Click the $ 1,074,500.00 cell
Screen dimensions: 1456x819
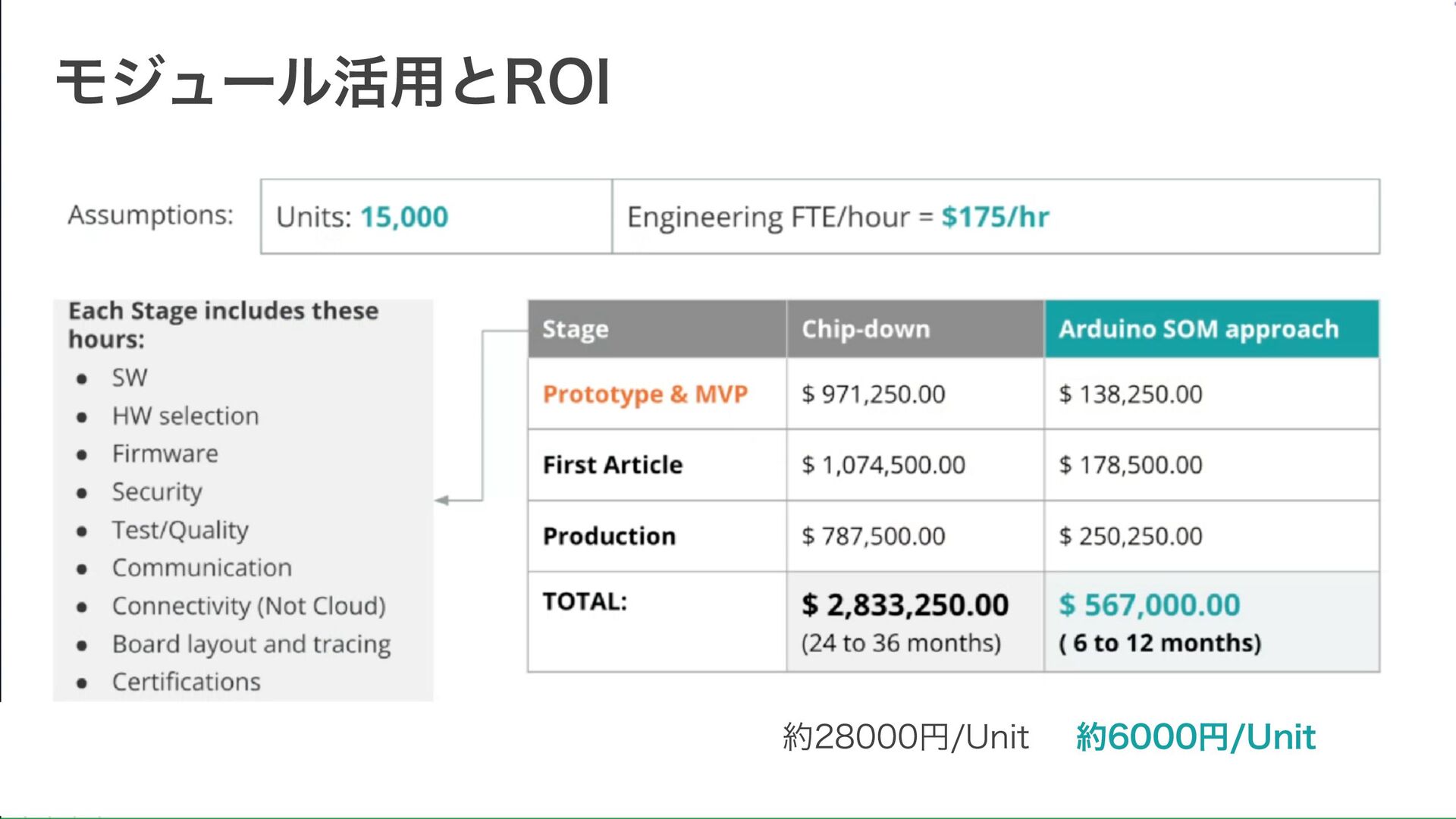pyautogui.click(x=883, y=465)
